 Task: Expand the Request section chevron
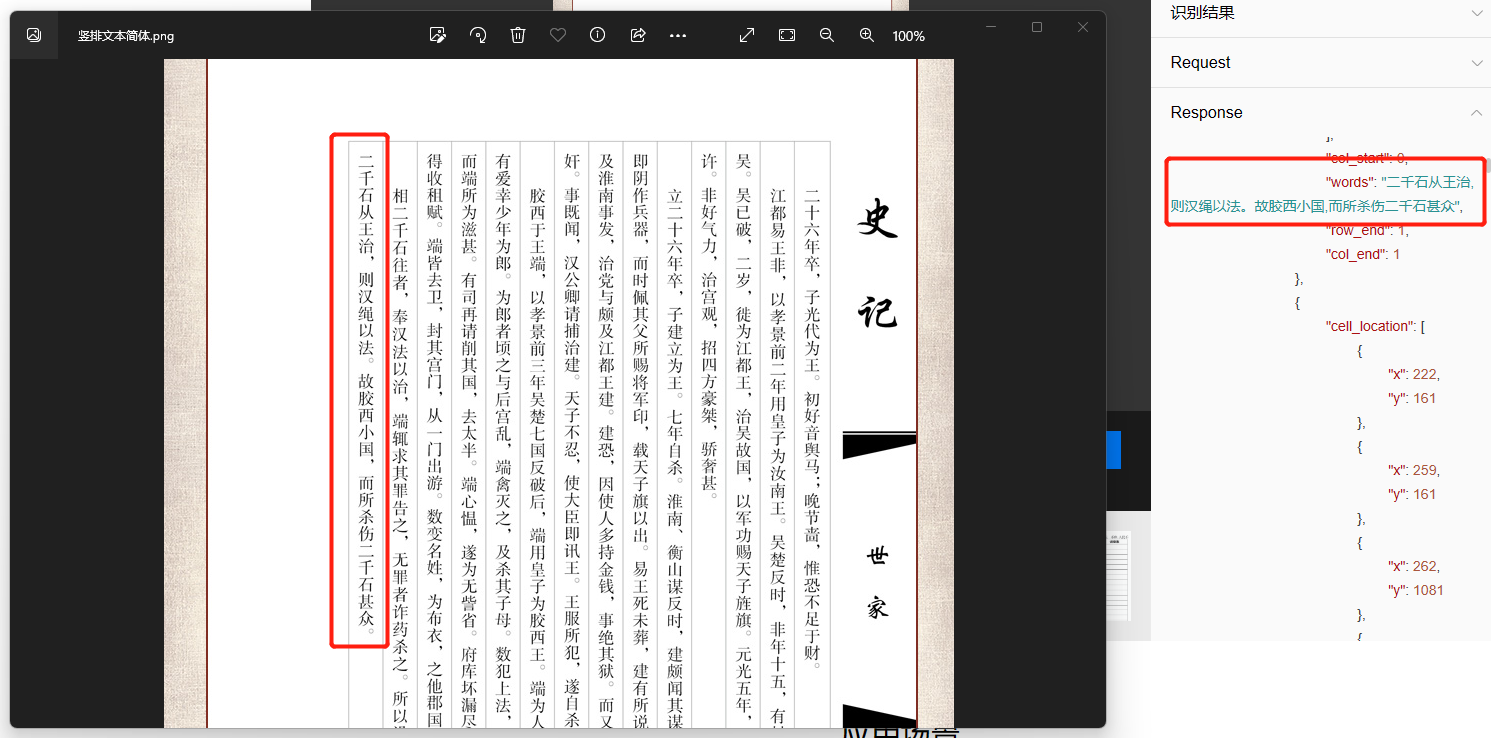(x=1477, y=63)
